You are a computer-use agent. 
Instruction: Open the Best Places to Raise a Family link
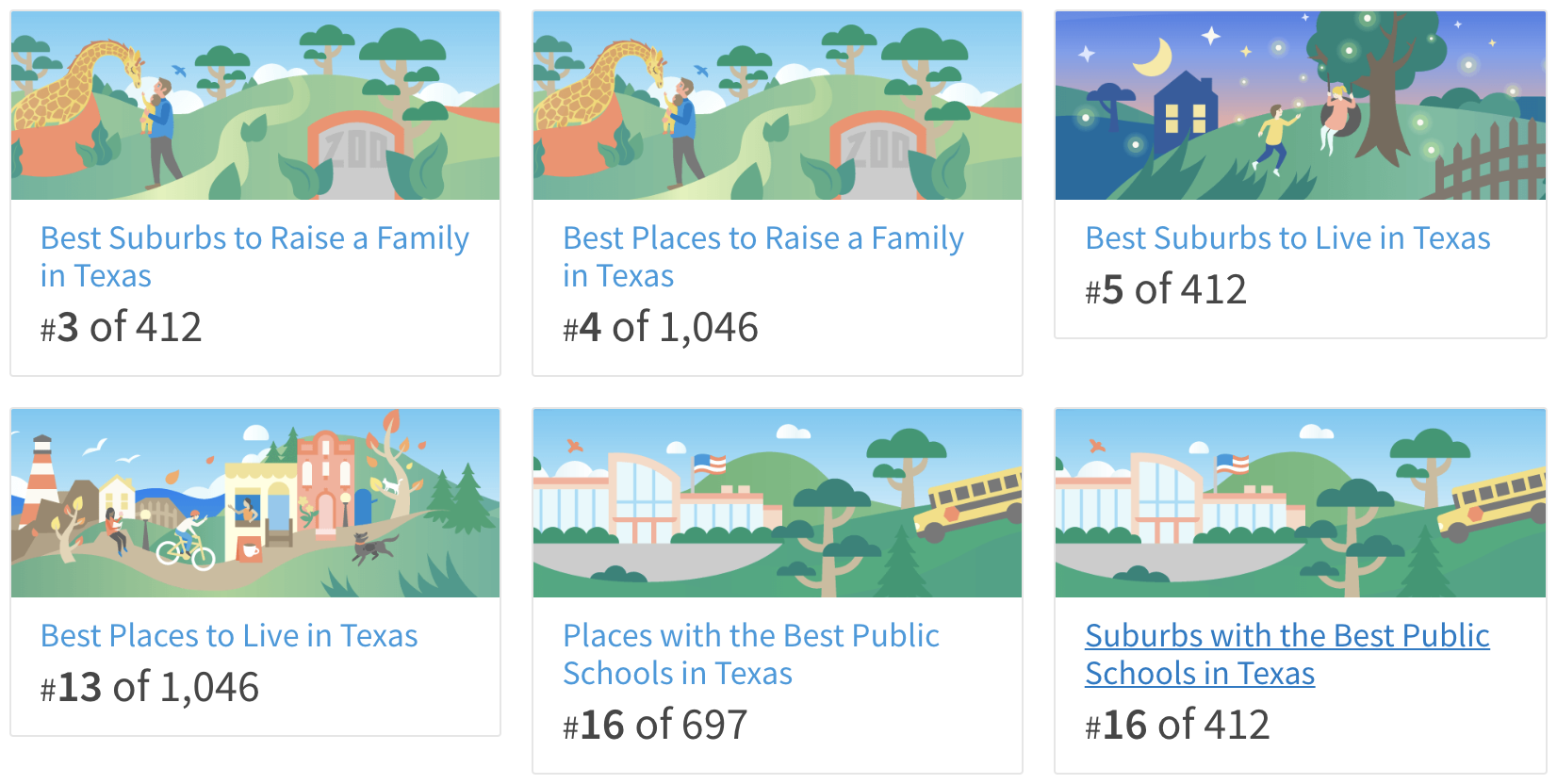(x=763, y=256)
